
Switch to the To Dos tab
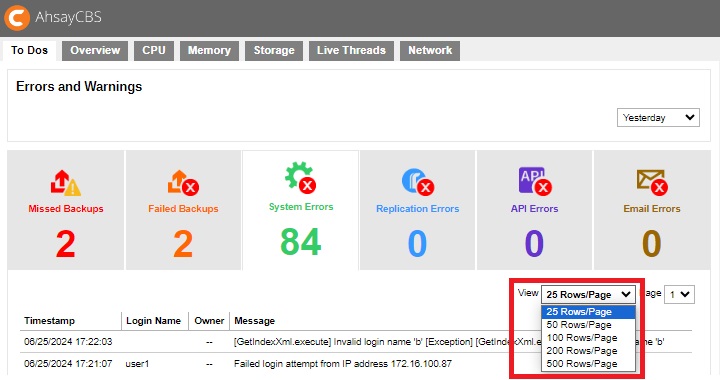pos(29,50)
